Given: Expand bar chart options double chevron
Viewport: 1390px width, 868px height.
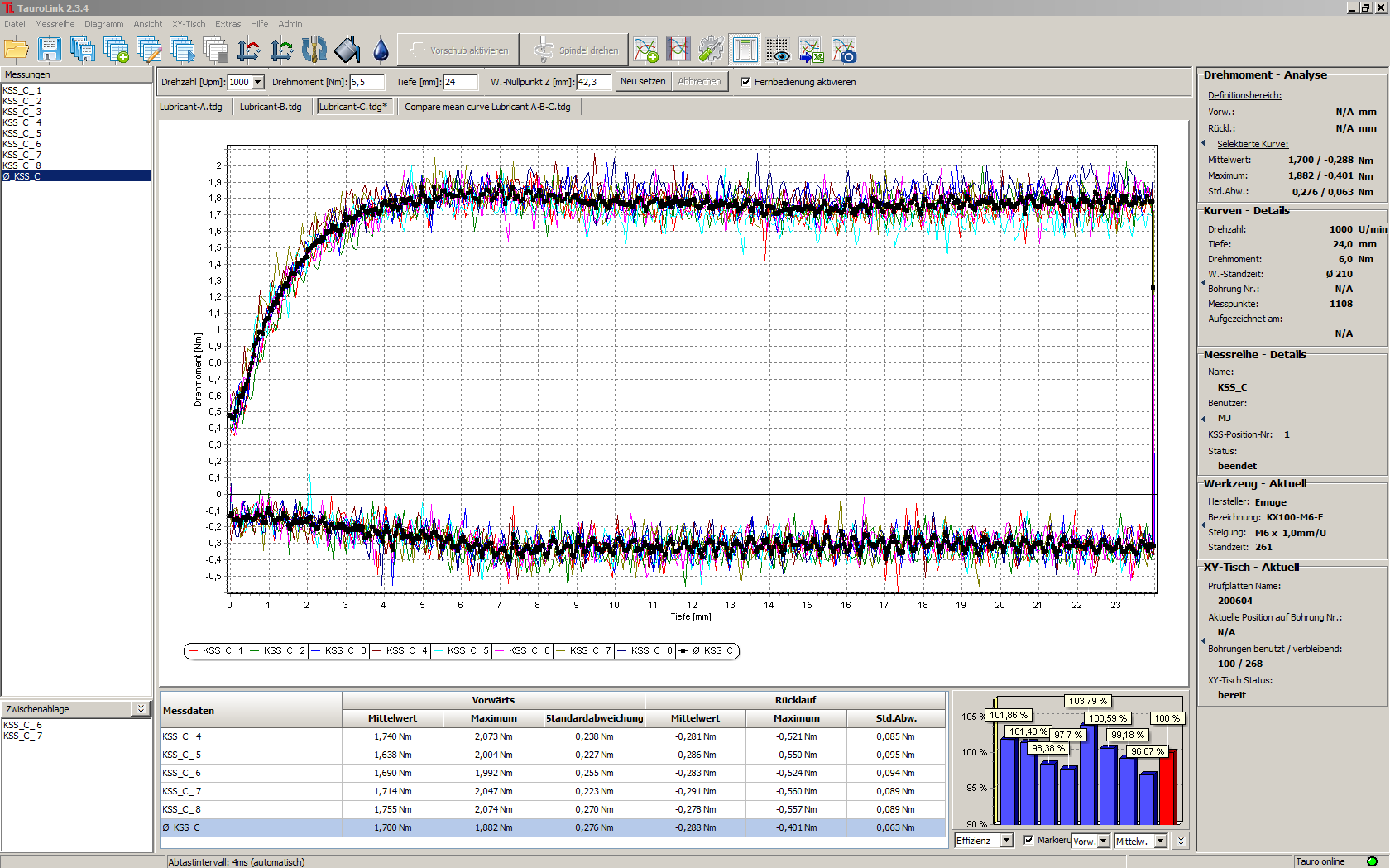Looking at the screenshot, I should [1181, 841].
